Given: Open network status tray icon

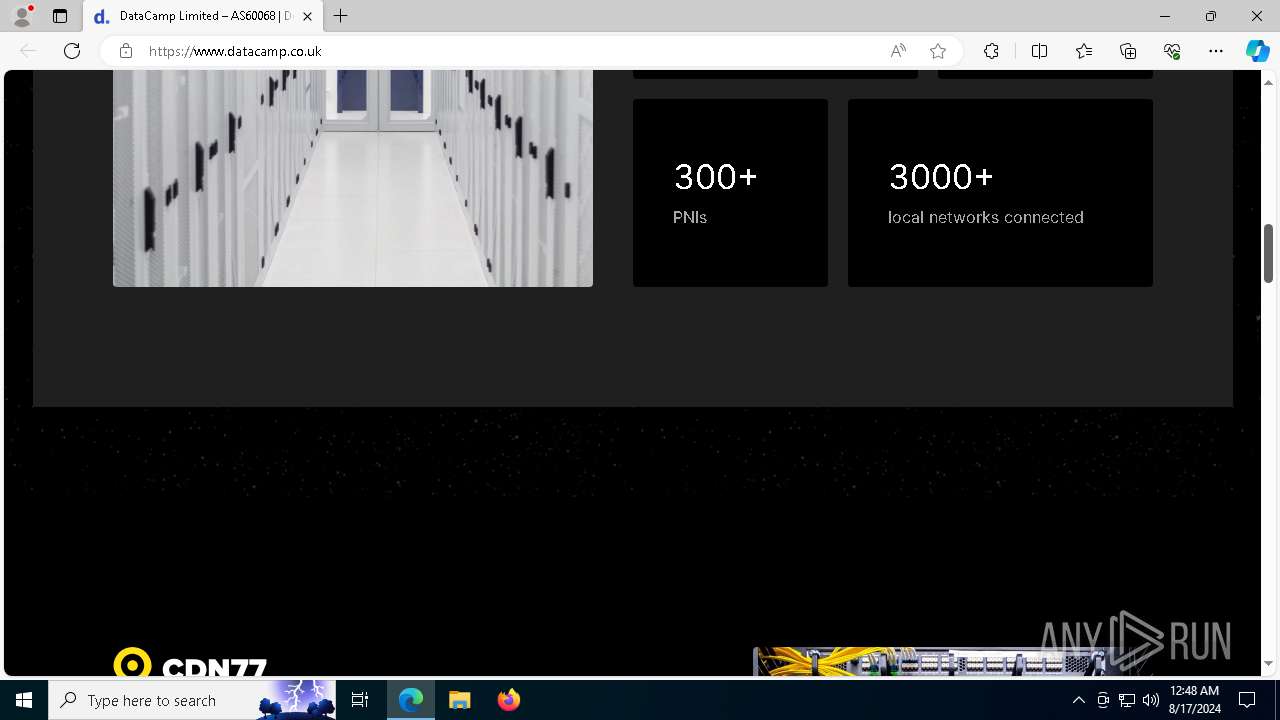Looking at the screenshot, I should (x=1127, y=700).
